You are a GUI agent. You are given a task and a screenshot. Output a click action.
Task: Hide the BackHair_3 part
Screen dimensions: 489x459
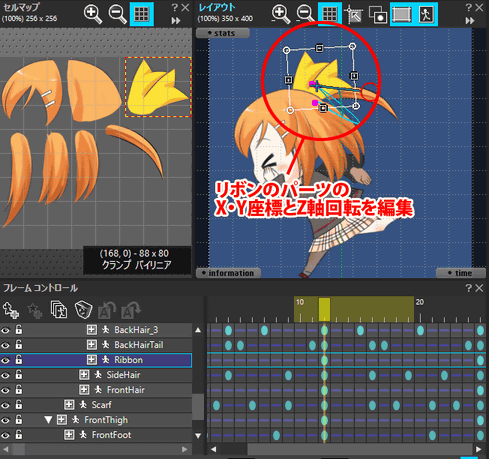5,330
